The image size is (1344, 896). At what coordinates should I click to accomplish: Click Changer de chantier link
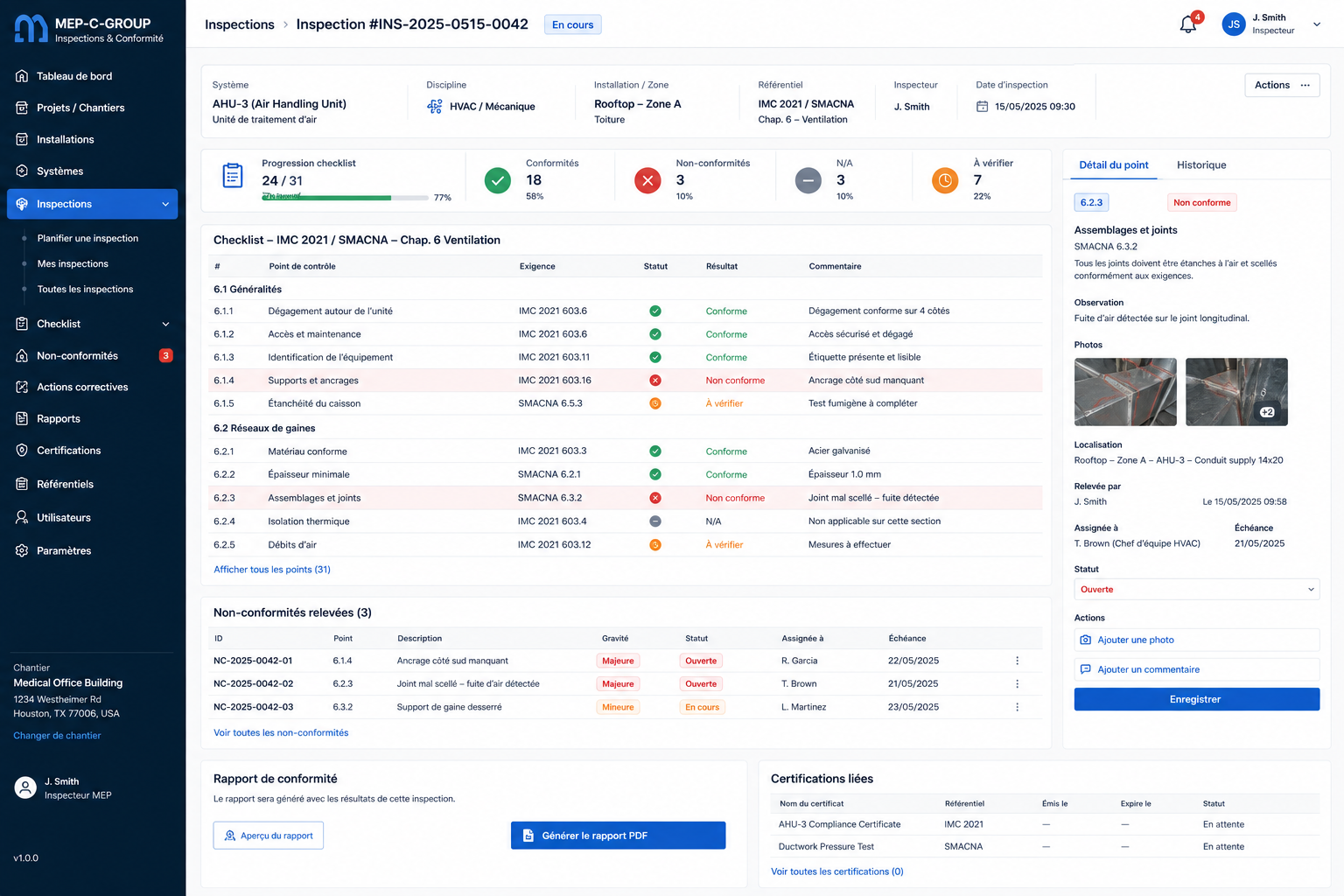pyautogui.click(x=57, y=735)
